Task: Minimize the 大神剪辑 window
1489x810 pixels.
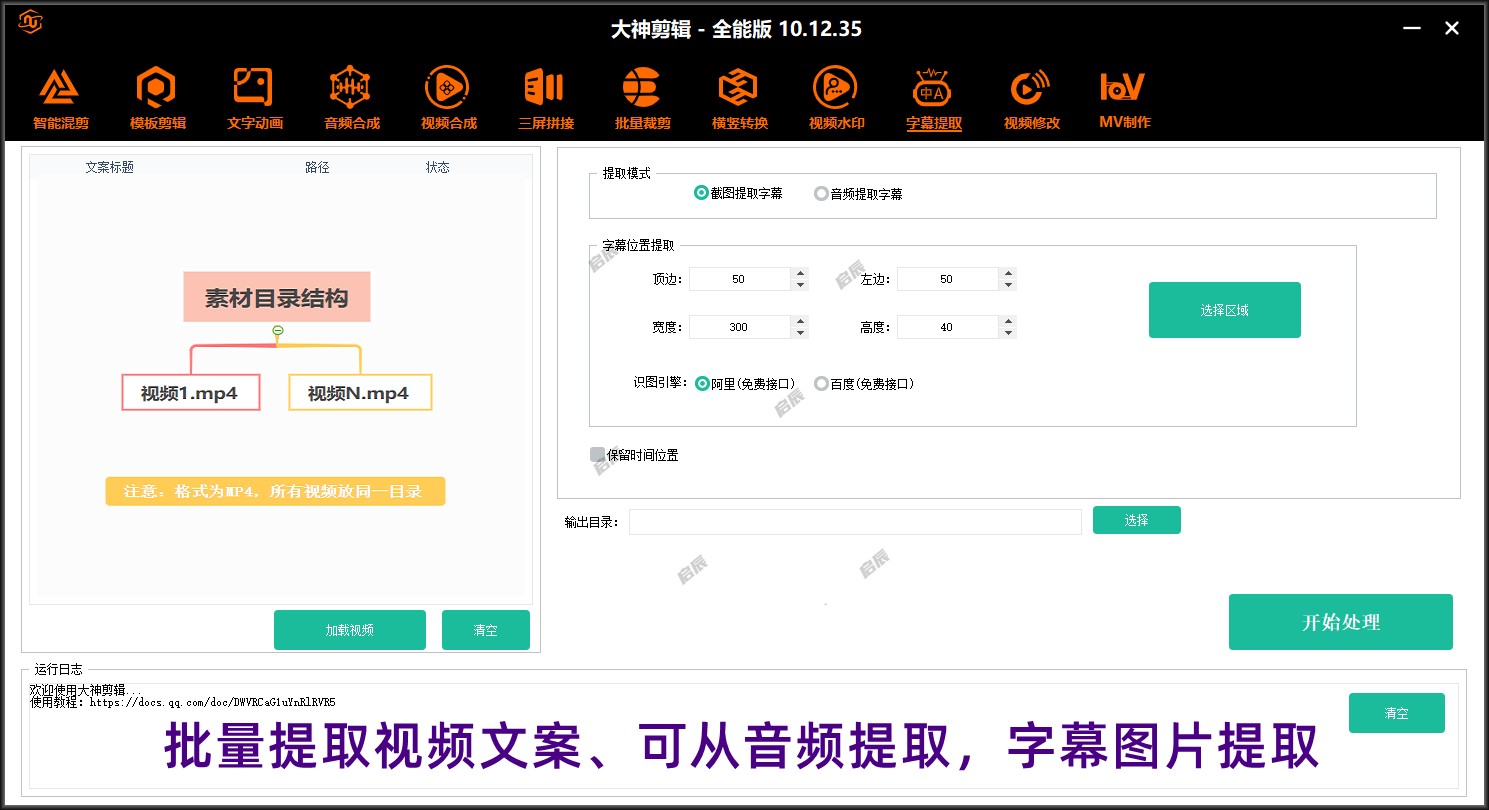Action: coord(1412,28)
